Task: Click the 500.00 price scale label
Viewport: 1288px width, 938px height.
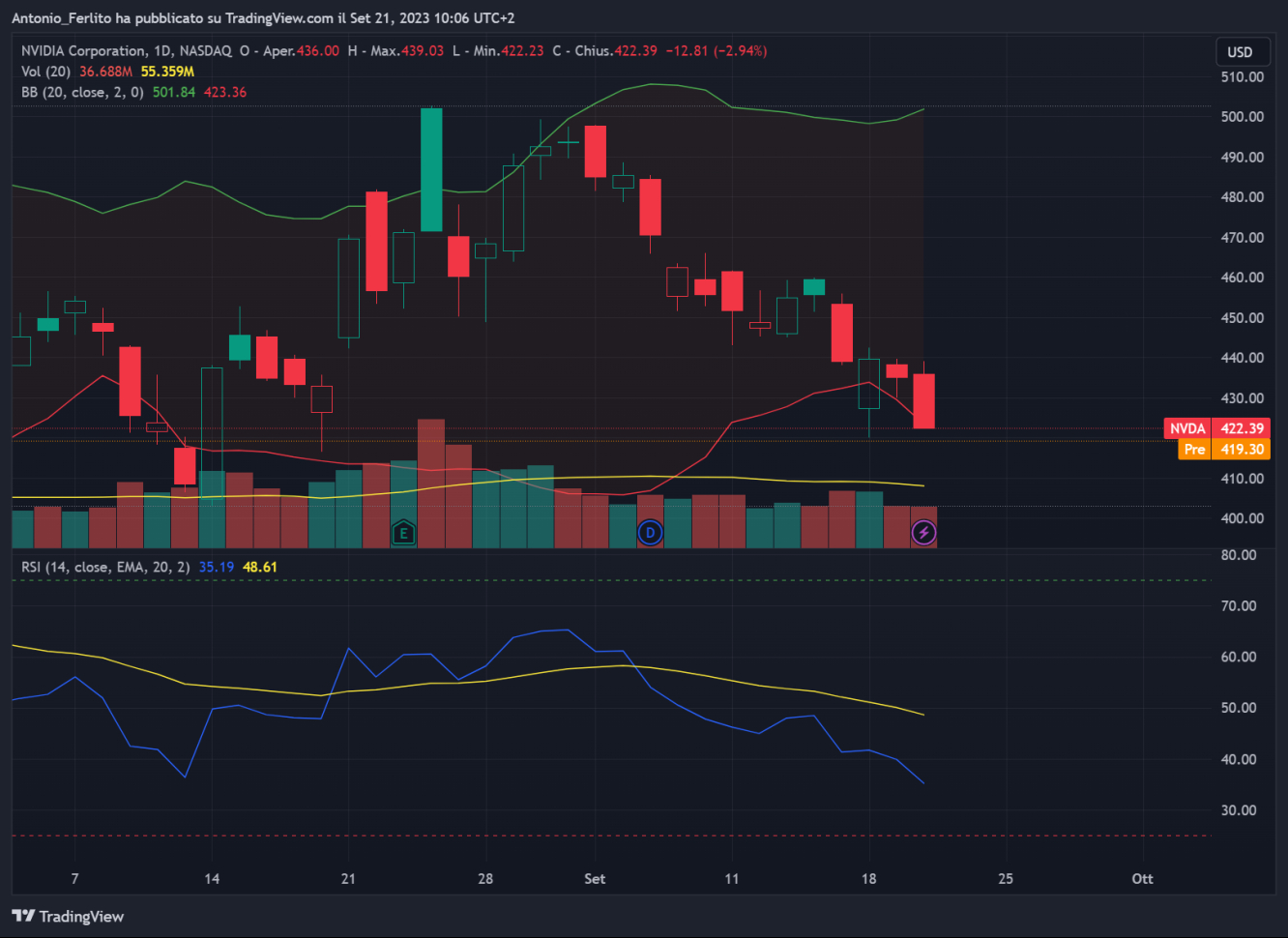Action: [1243, 116]
